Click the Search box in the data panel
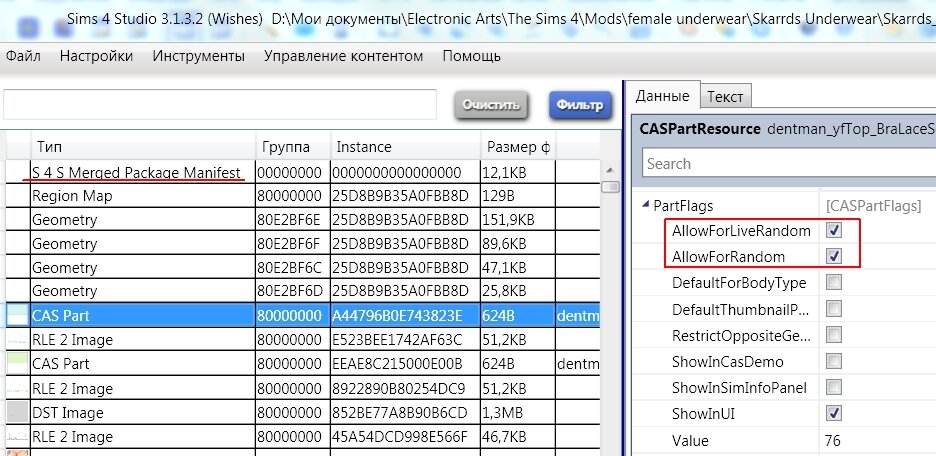 (789, 163)
